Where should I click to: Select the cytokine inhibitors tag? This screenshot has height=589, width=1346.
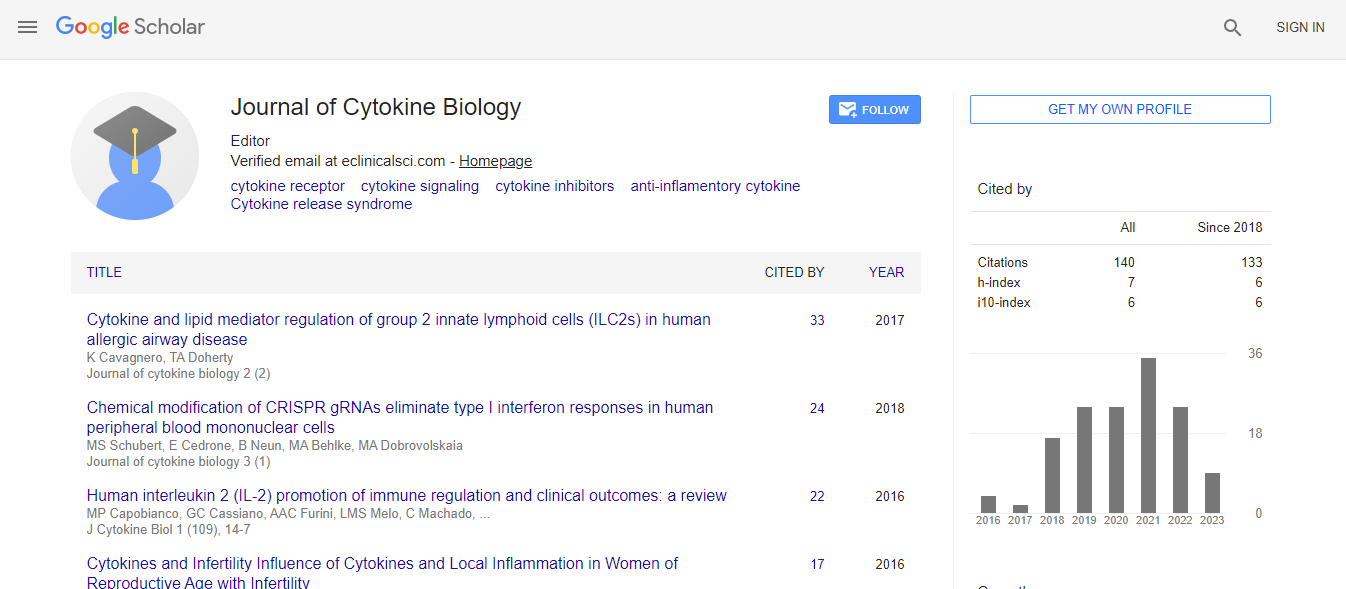554,186
